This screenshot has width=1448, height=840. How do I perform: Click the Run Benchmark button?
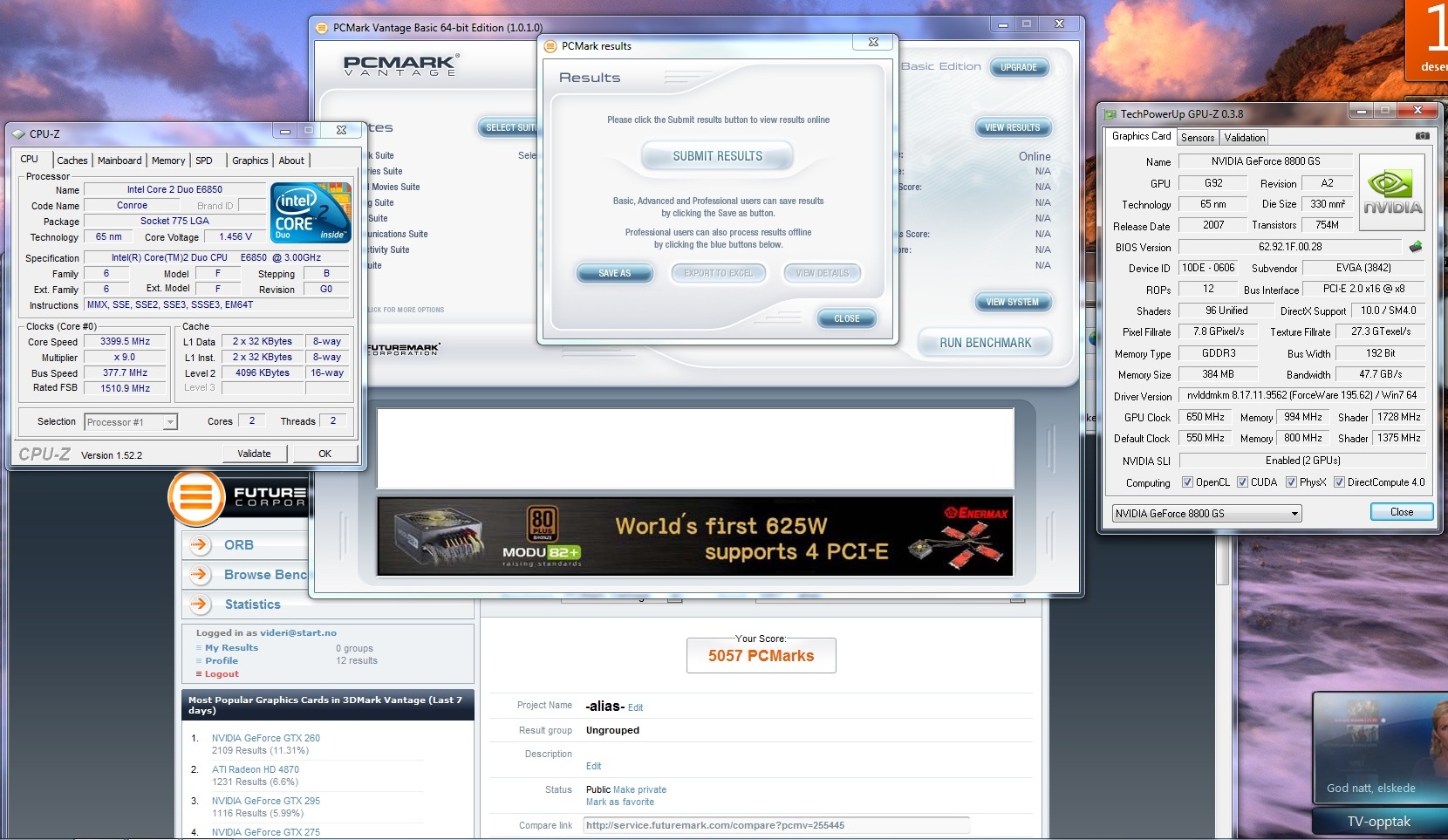[x=985, y=343]
